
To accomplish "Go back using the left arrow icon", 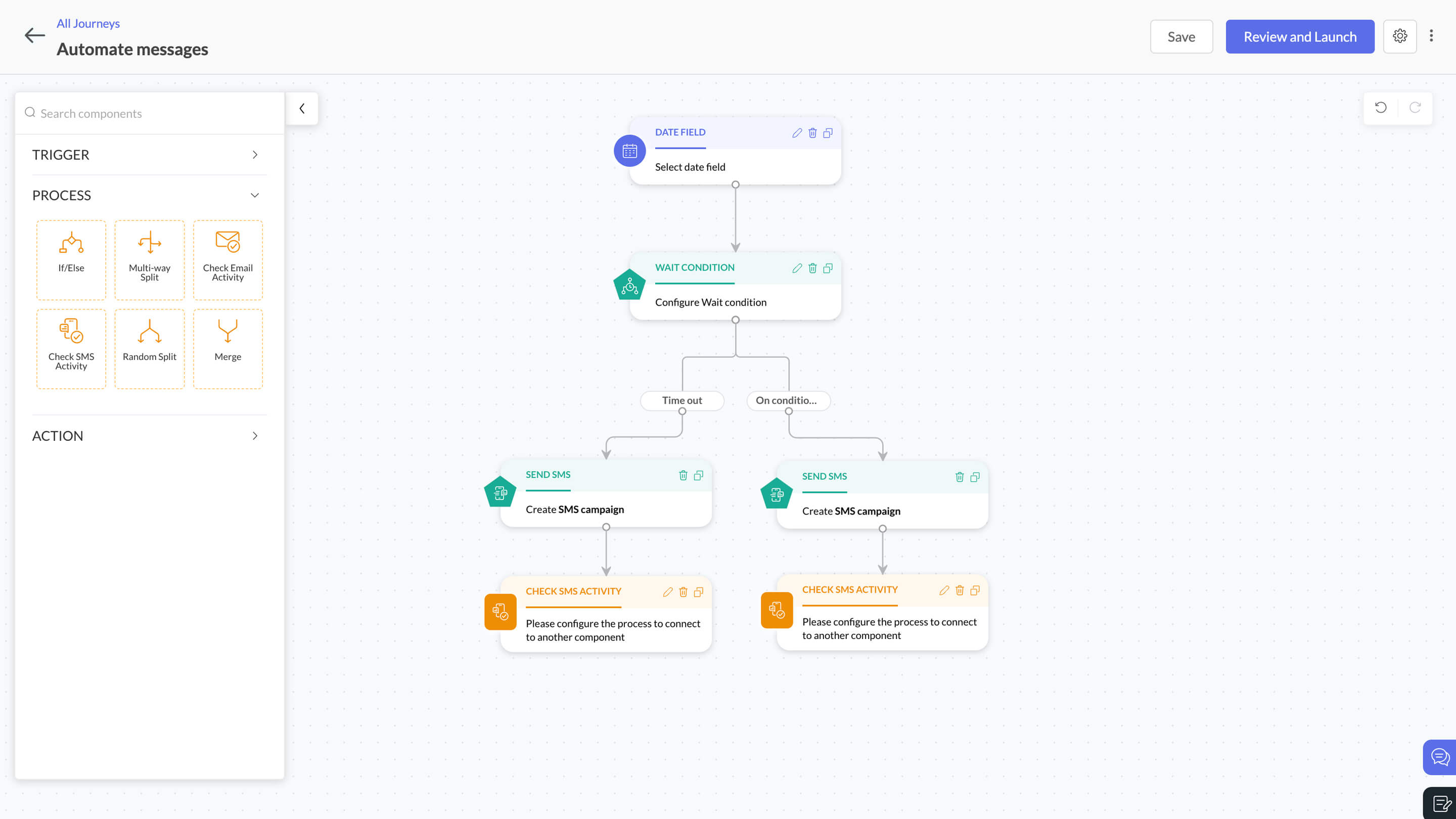I will [x=34, y=35].
